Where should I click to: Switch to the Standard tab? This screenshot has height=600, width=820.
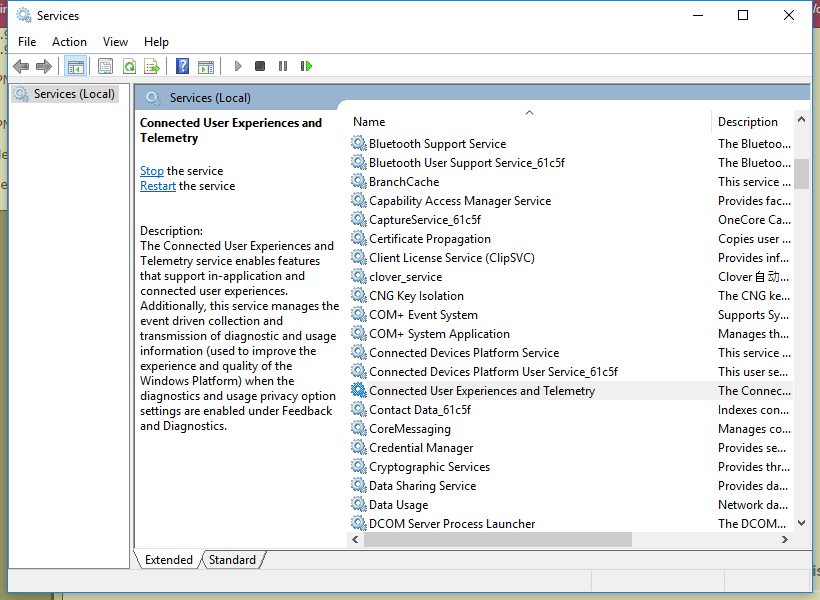231,560
